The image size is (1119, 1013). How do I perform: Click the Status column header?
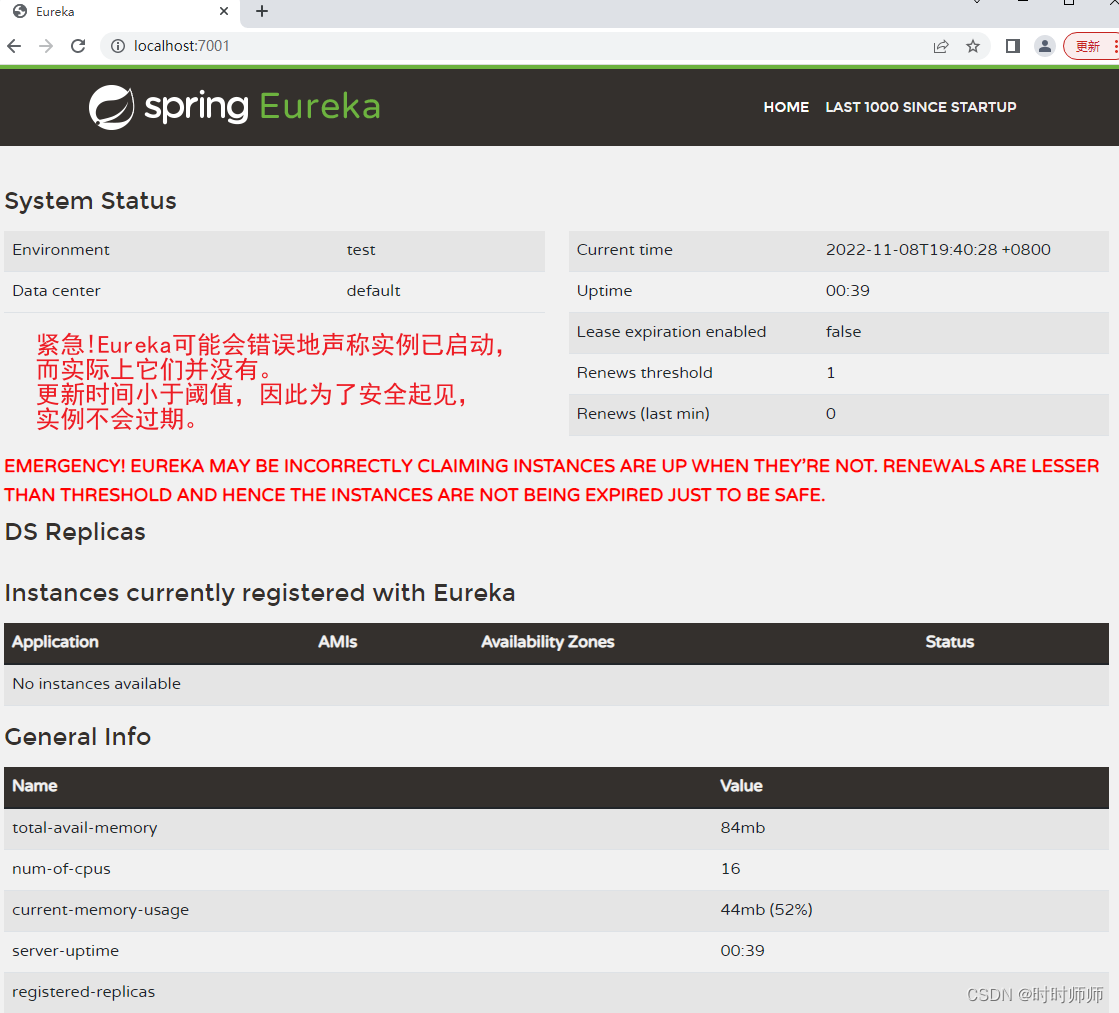[x=949, y=642]
